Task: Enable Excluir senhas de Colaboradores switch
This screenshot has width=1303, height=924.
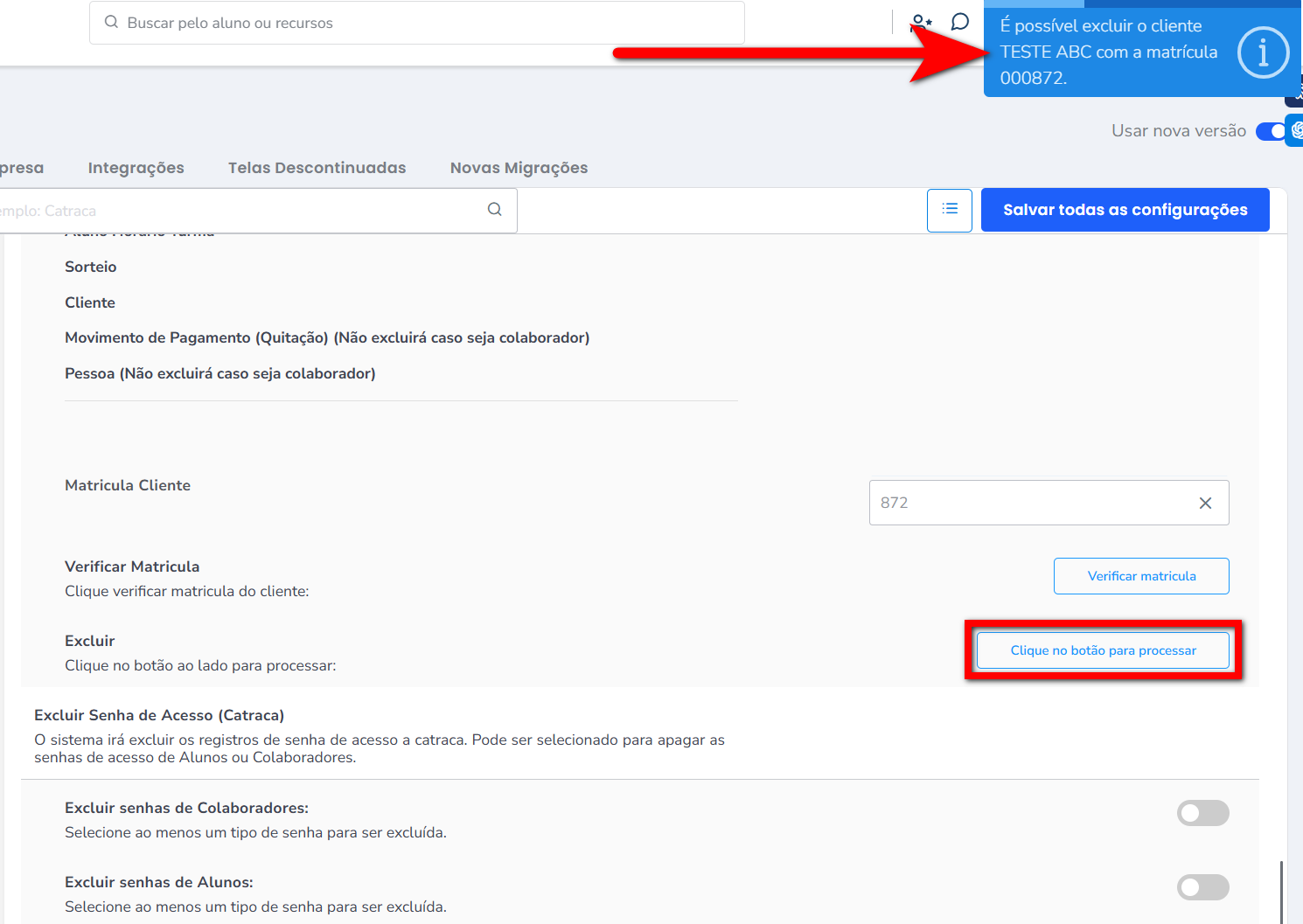Action: (x=1202, y=813)
